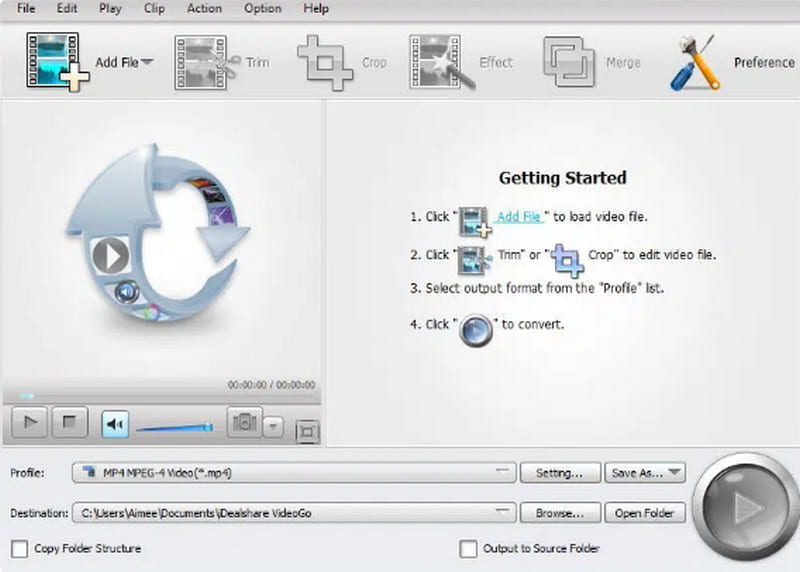This screenshot has height=572, width=800.
Task: Open the Destination path dropdown
Action: tap(504, 513)
